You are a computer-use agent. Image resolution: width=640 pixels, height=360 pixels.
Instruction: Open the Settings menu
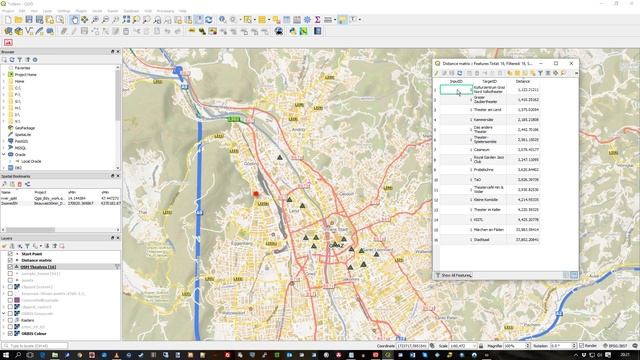click(64, 11)
